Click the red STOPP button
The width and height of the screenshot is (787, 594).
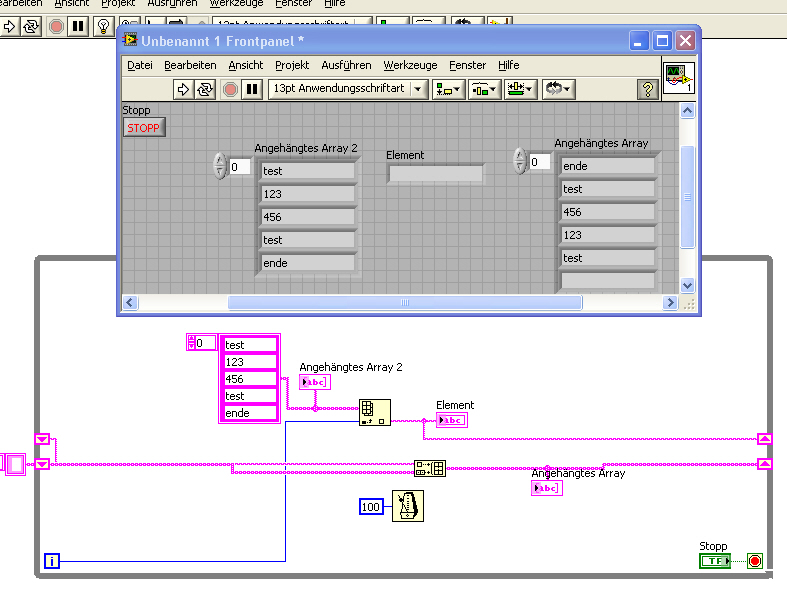(144, 128)
